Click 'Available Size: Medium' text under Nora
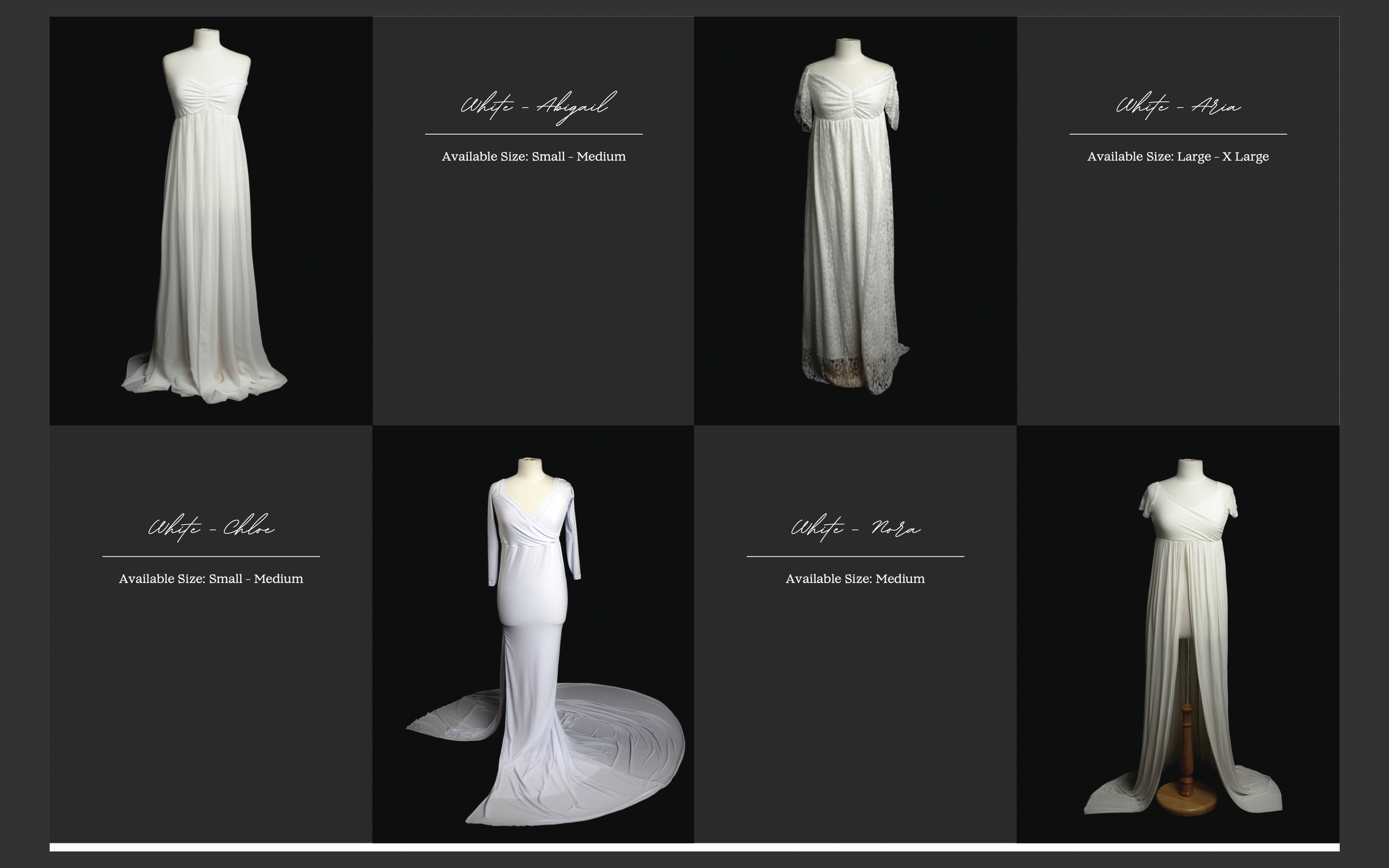The width and height of the screenshot is (1389, 868). click(855, 579)
